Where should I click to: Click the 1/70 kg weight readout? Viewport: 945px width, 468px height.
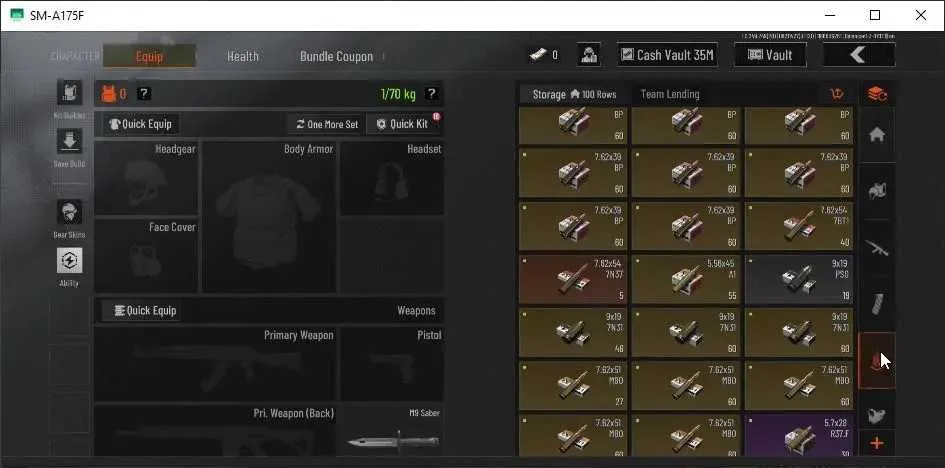coord(398,94)
